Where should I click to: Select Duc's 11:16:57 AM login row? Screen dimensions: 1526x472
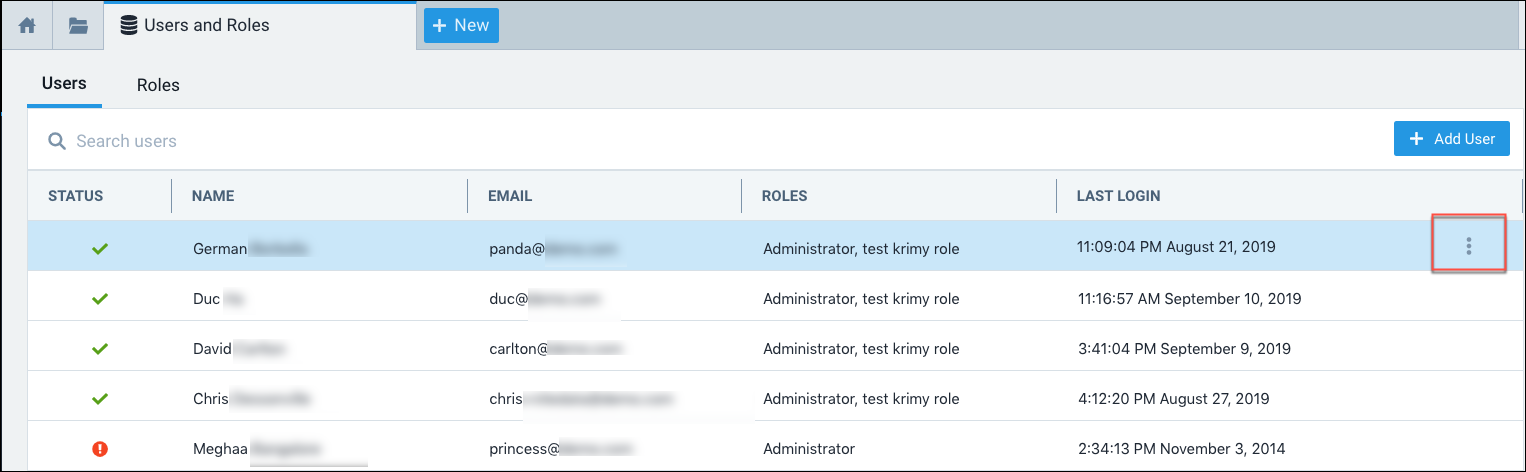(x=1188, y=298)
